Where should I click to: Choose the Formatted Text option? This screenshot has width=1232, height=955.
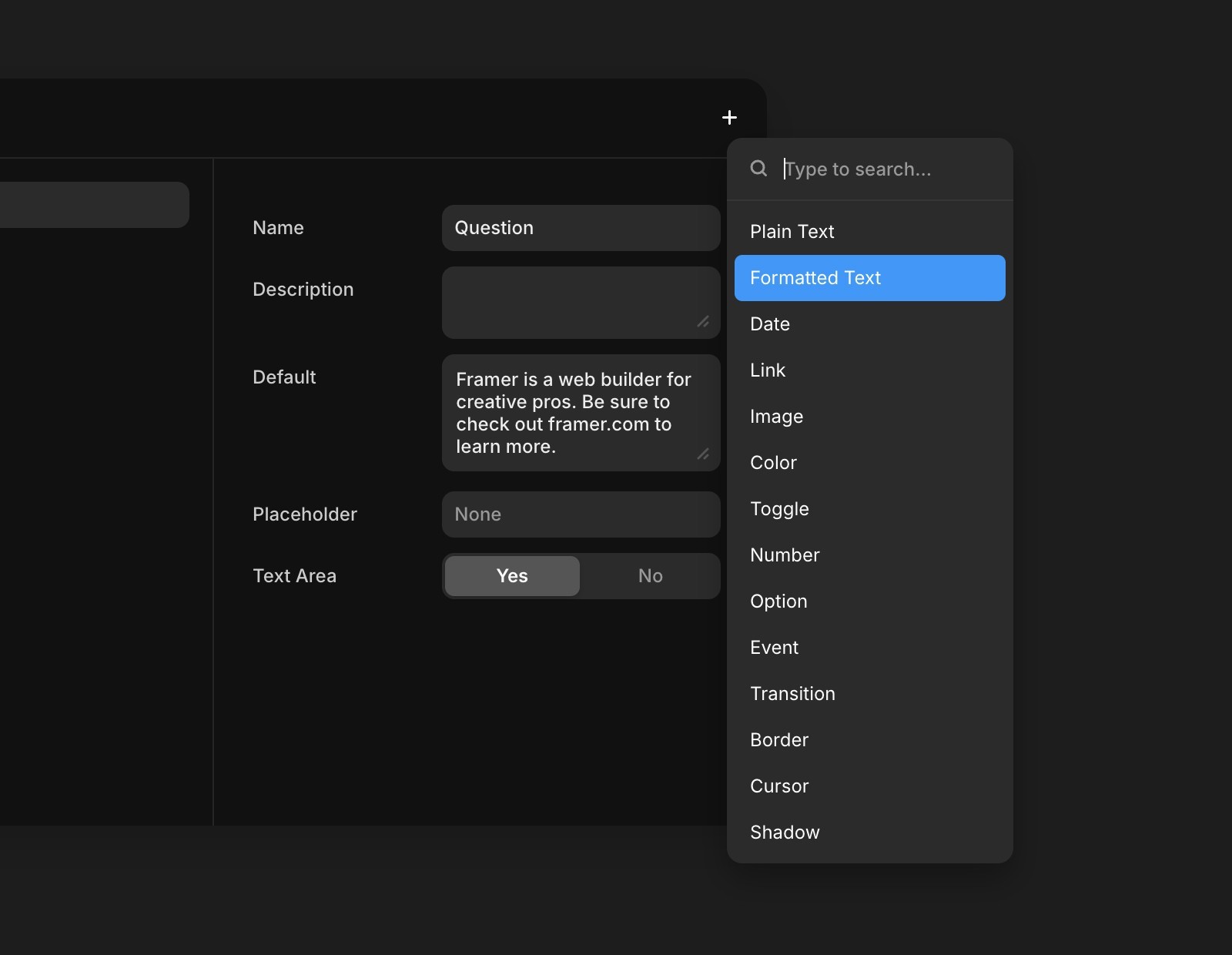point(870,278)
